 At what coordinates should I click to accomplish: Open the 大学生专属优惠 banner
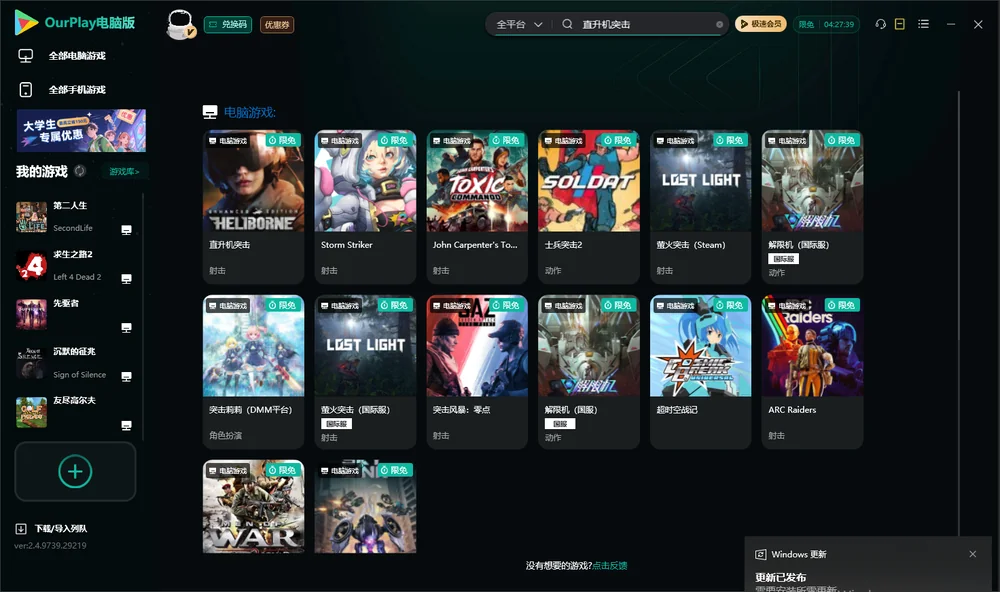point(81,130)
